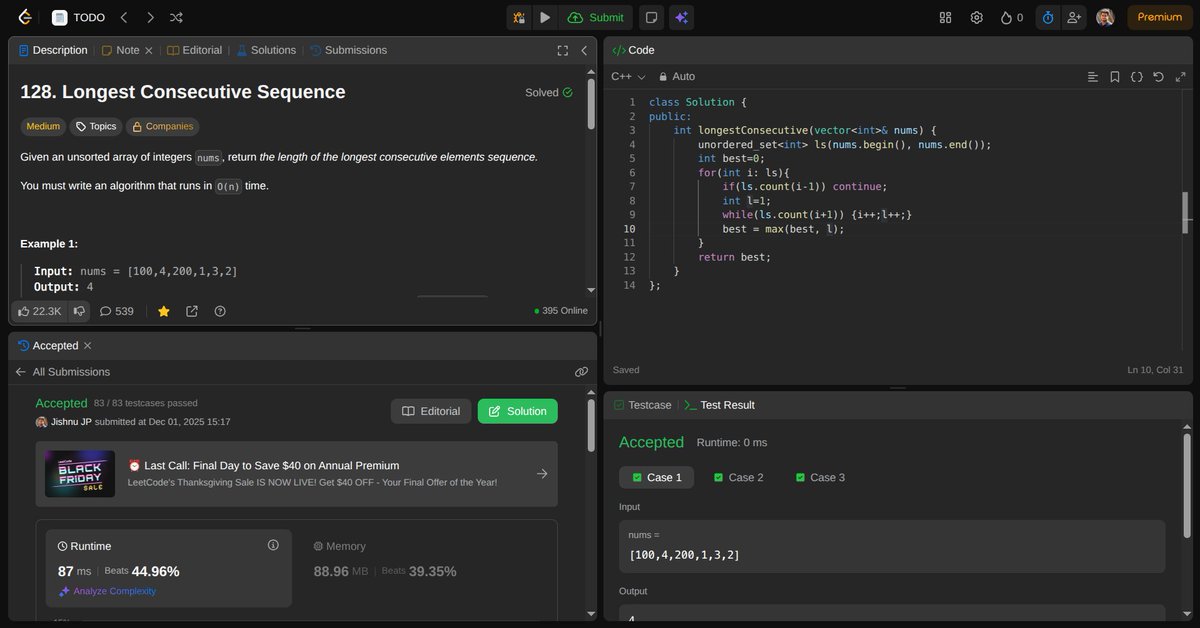Open the layout grid icon
Image resolution: width=1200 pixels, height=628 pixels.
pyautogui.click(x=946, y=17)
